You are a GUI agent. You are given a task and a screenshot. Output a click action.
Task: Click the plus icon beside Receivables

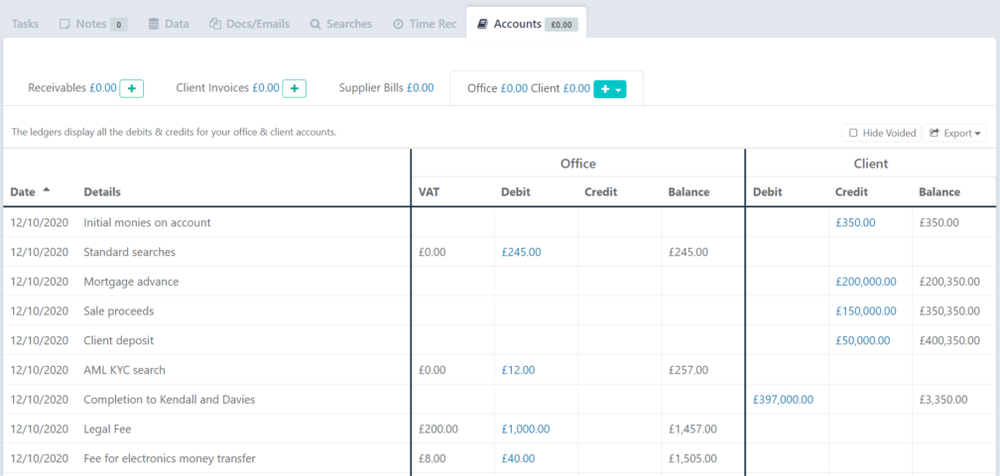[132, 88]
